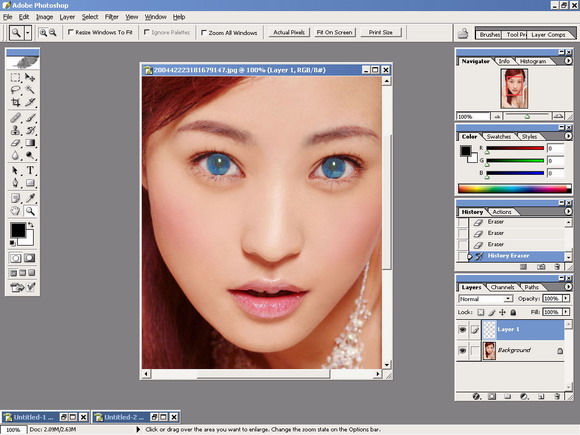Select the Clone Stamp tool
Screen dimensions: 580x435
tap(16, 130)
